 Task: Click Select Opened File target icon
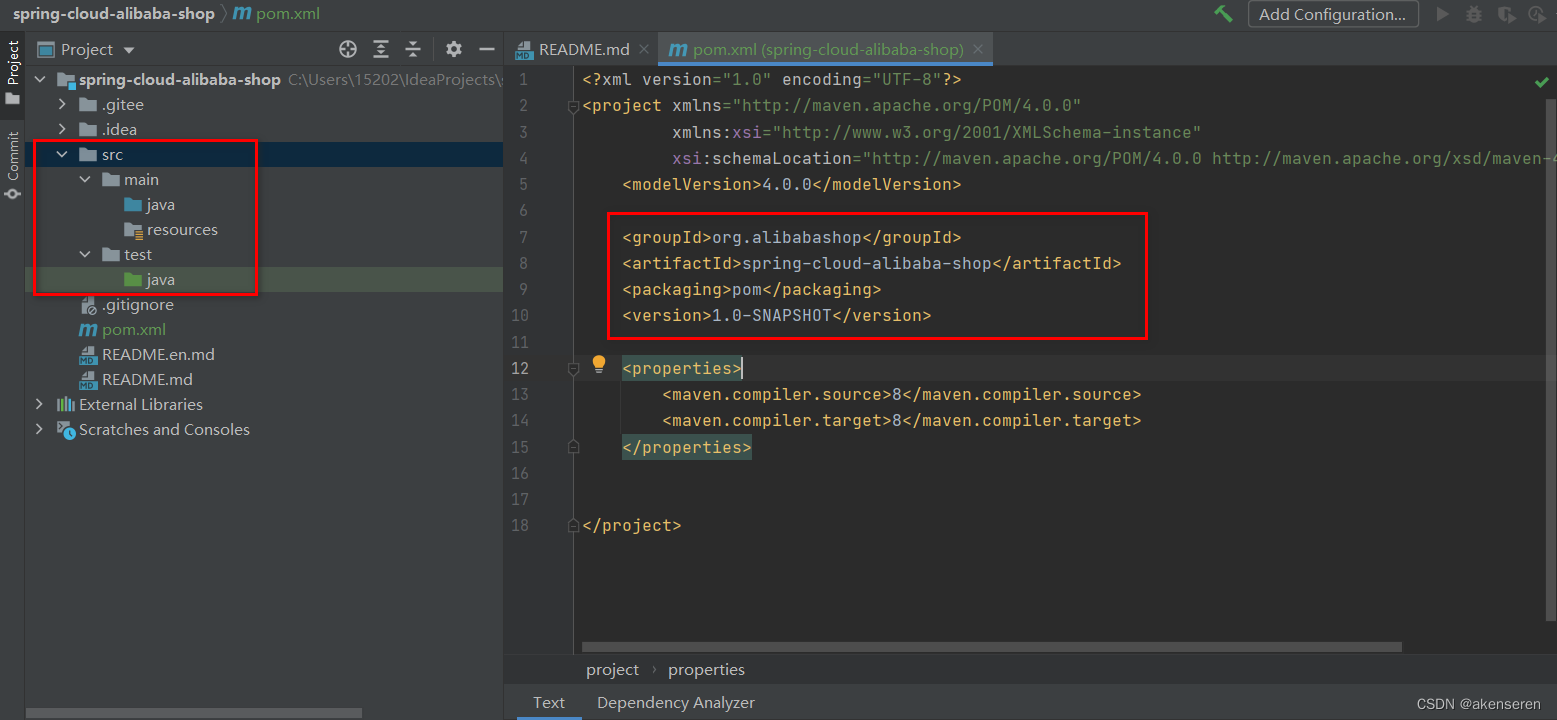(x=348, y=49)
